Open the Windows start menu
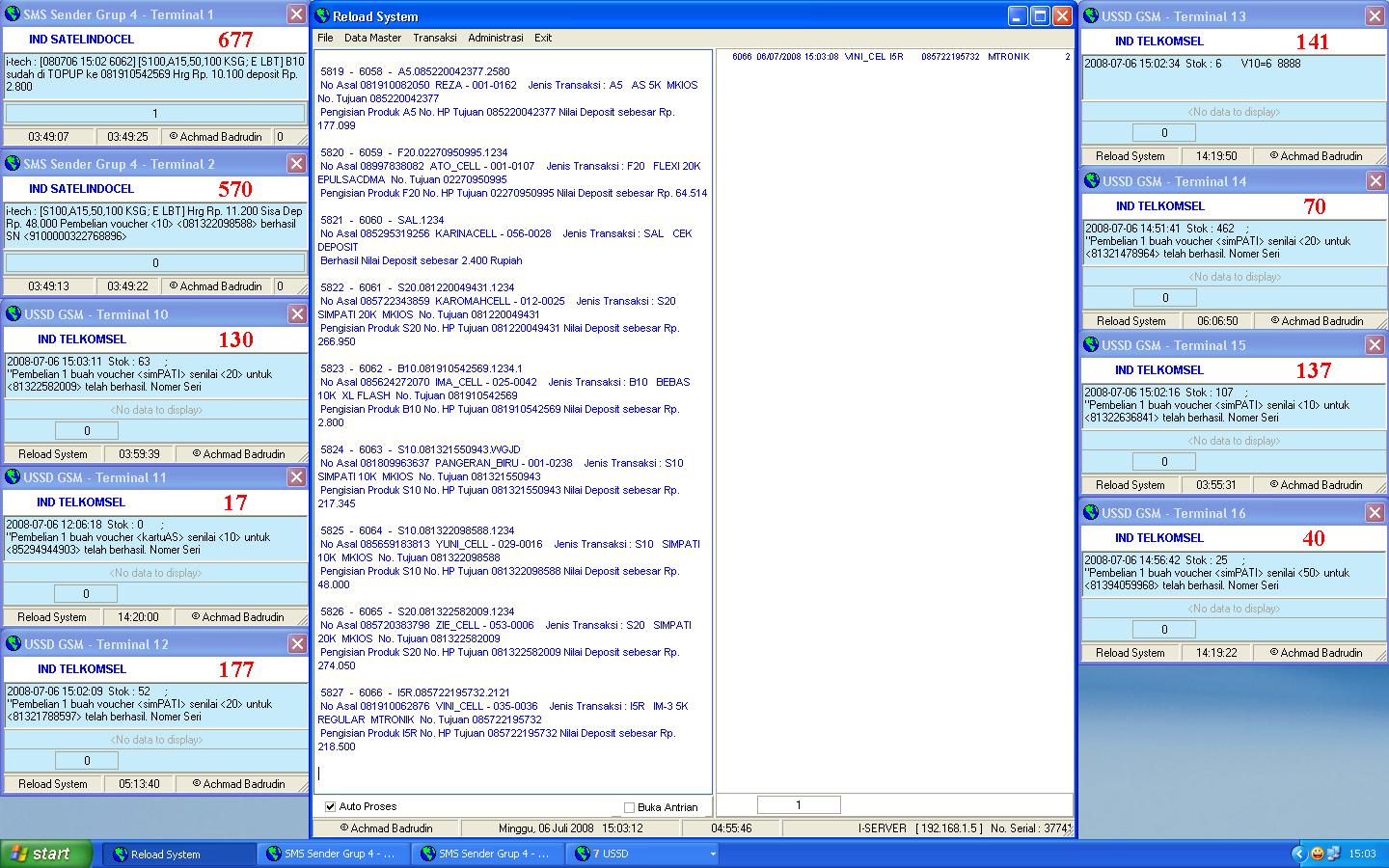Image resolution: width=1389 pixels, height=868 pixels. coord(46,854)
